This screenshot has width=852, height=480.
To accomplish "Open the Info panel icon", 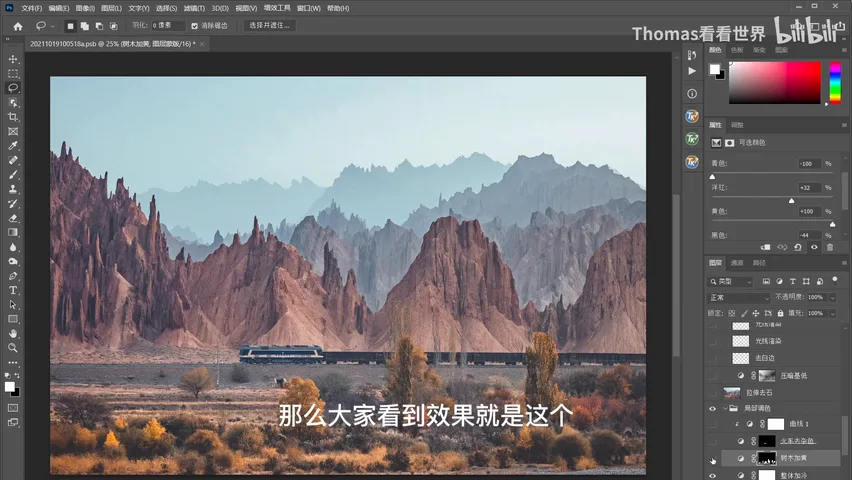I will (x=692, y=93).
